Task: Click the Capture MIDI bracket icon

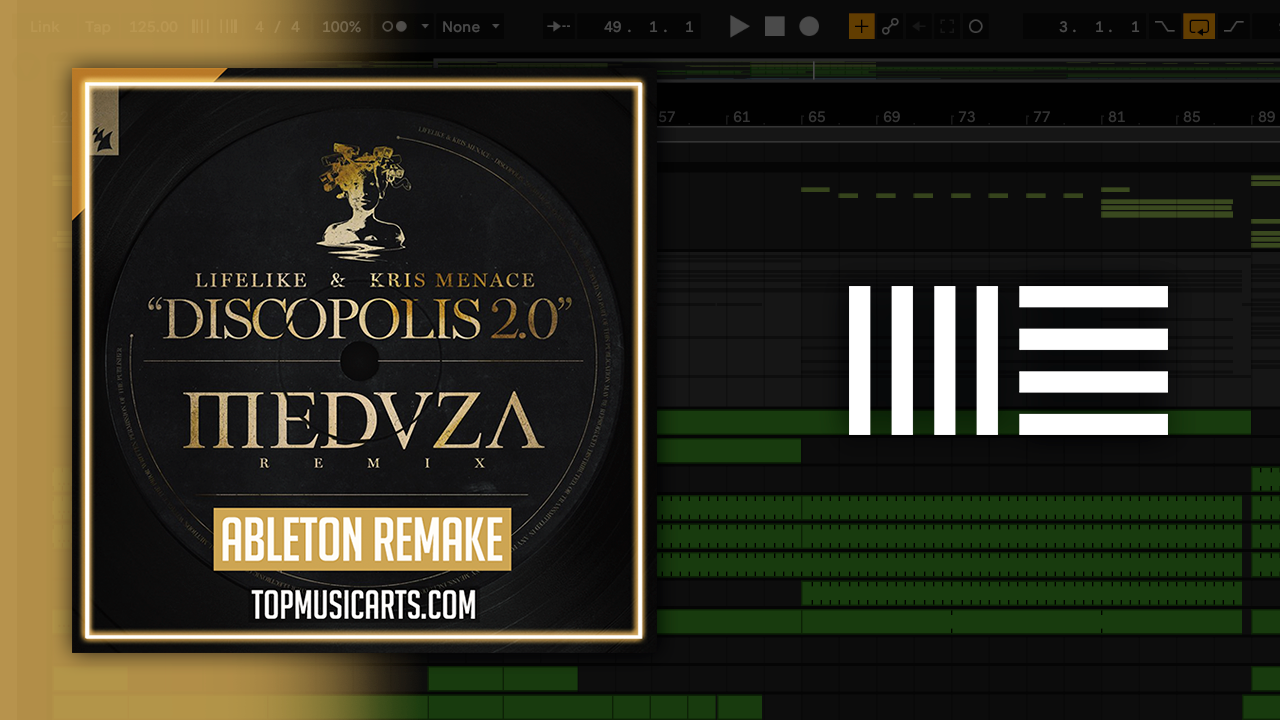Action: pos(946,27)
